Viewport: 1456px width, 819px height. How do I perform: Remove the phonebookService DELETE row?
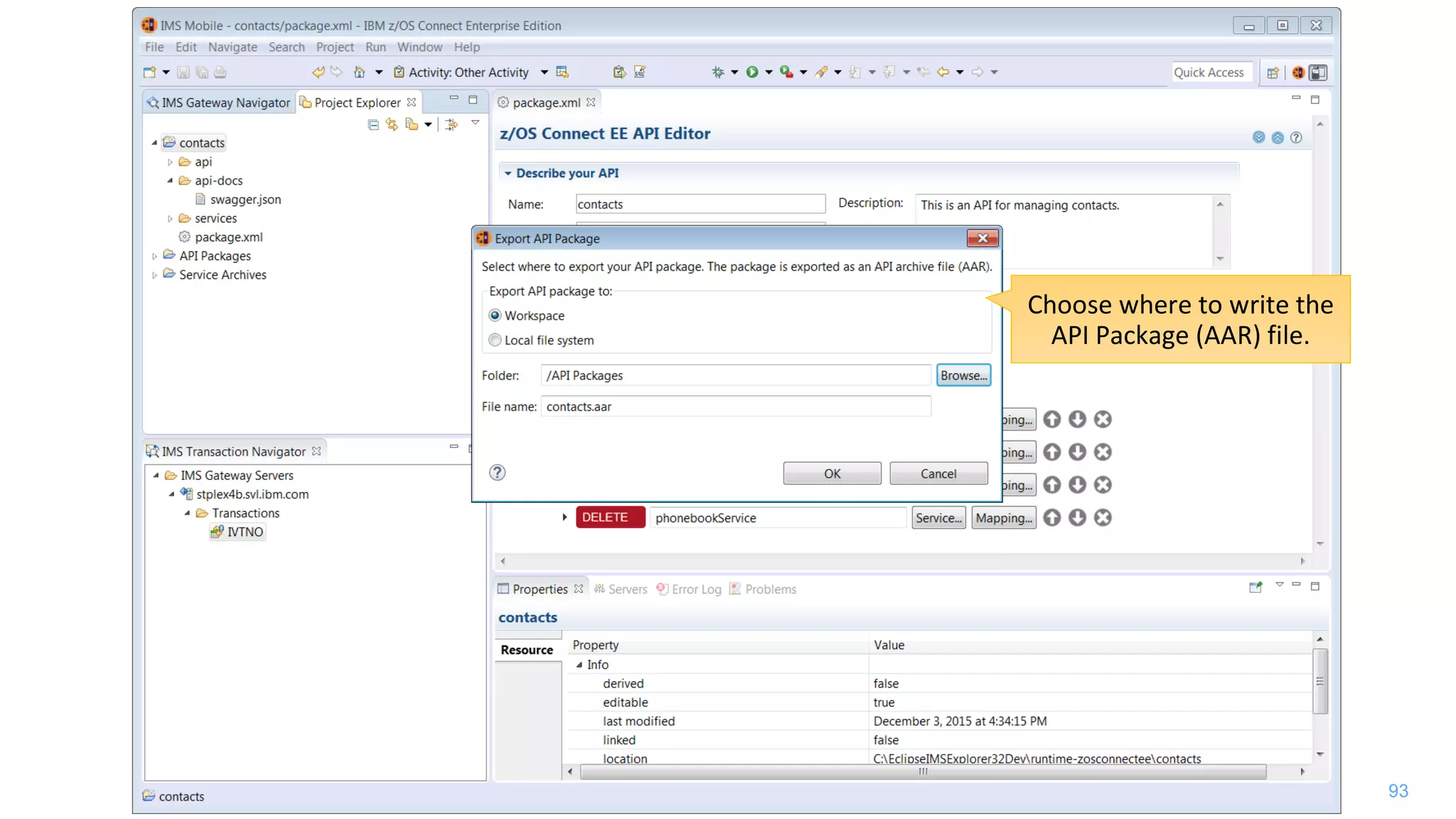click(1103, 518)
